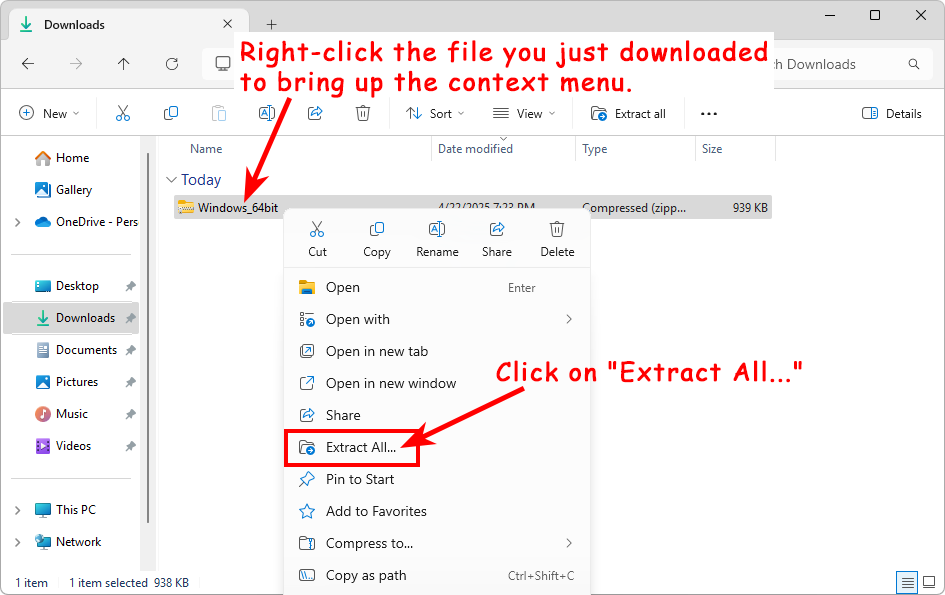Open the Documents folder in sidebar

click(86, 350)
